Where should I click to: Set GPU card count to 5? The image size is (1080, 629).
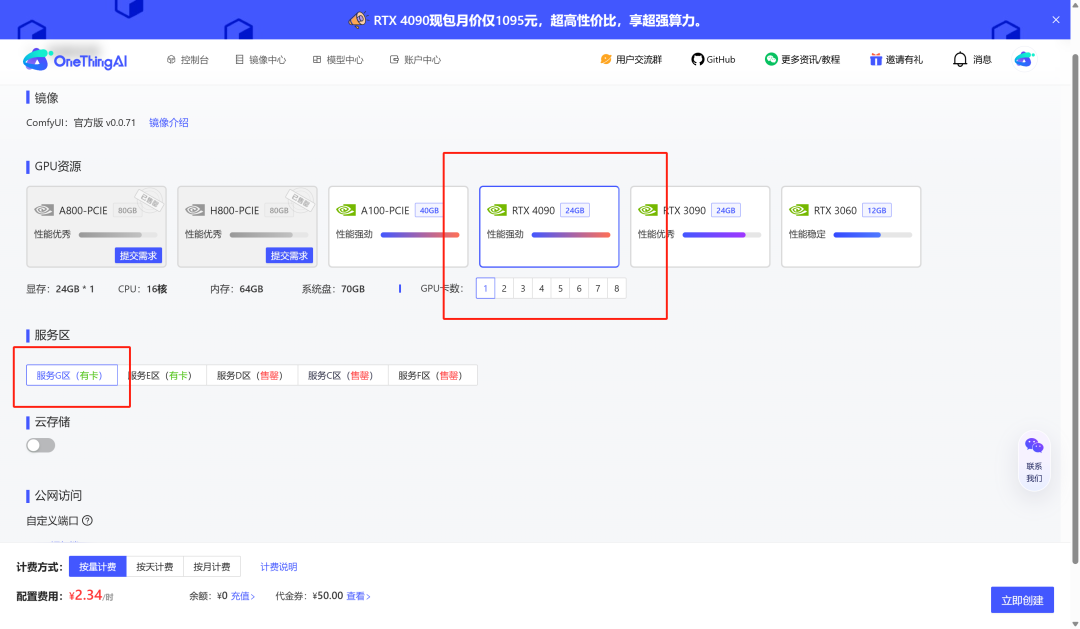pyautogui.click(x=560, y=289)
